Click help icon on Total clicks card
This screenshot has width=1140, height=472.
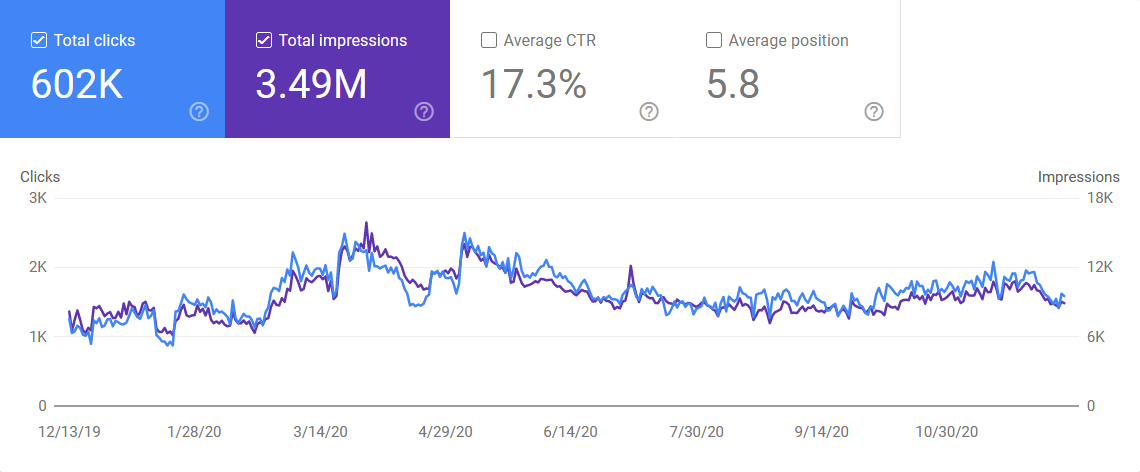(199, 111)
